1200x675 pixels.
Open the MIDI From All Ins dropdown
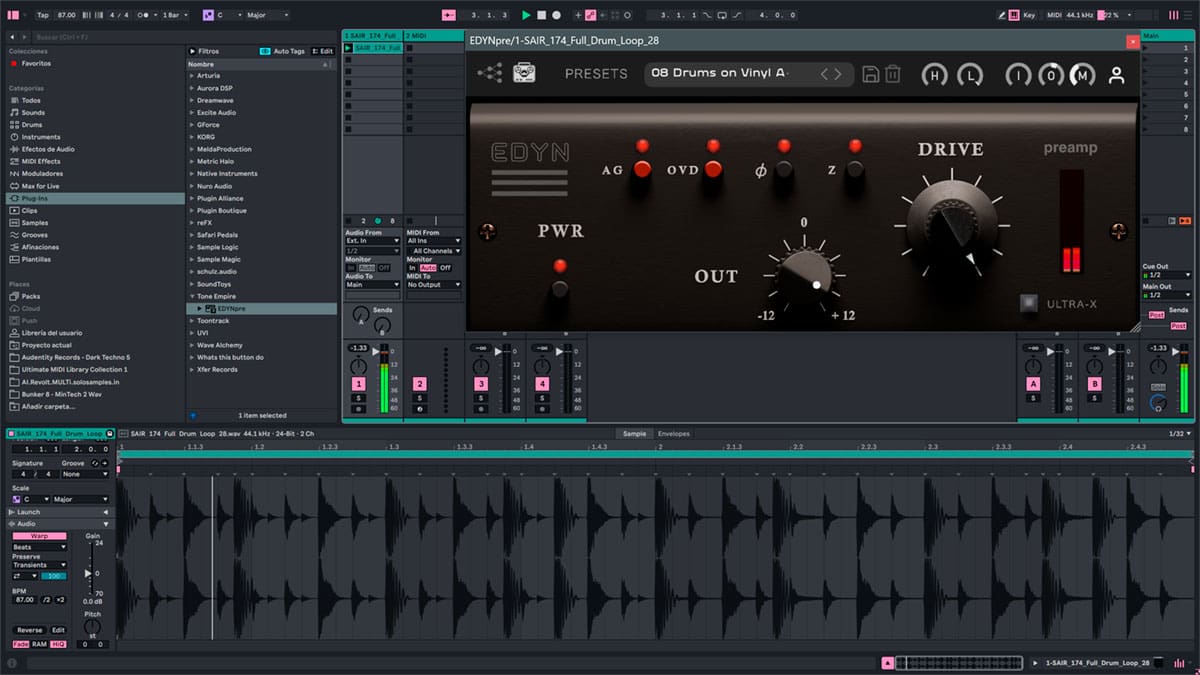434,241
